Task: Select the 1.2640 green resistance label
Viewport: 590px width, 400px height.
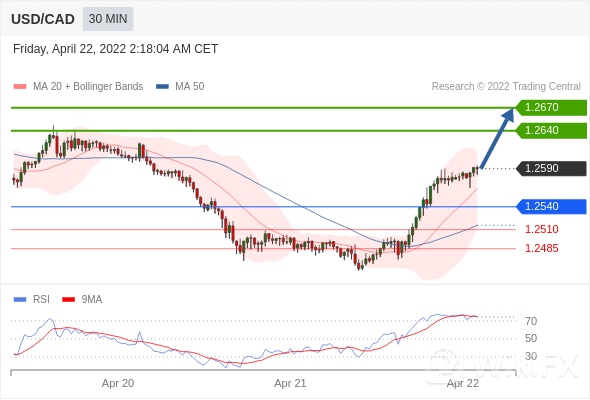Action: (551, 131)
